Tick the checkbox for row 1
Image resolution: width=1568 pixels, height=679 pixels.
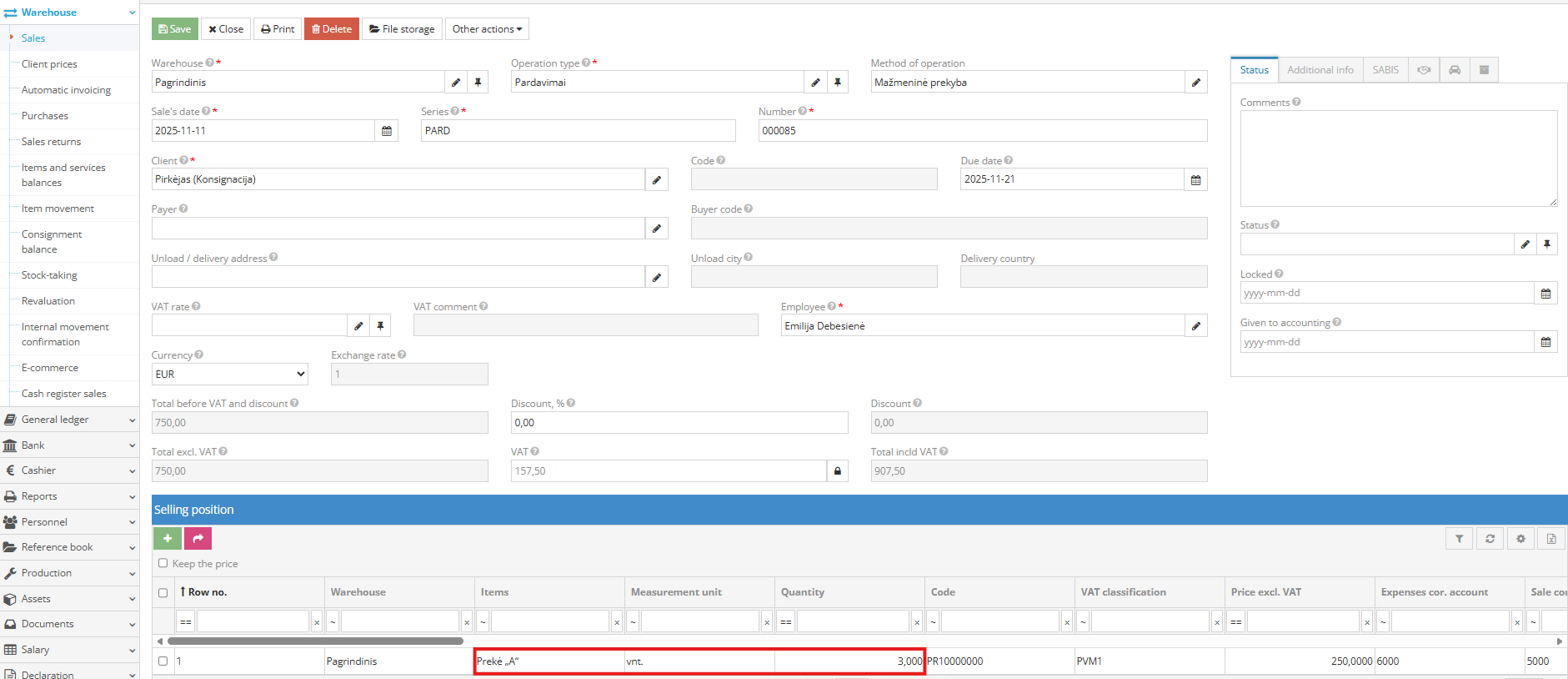point(163,661)
